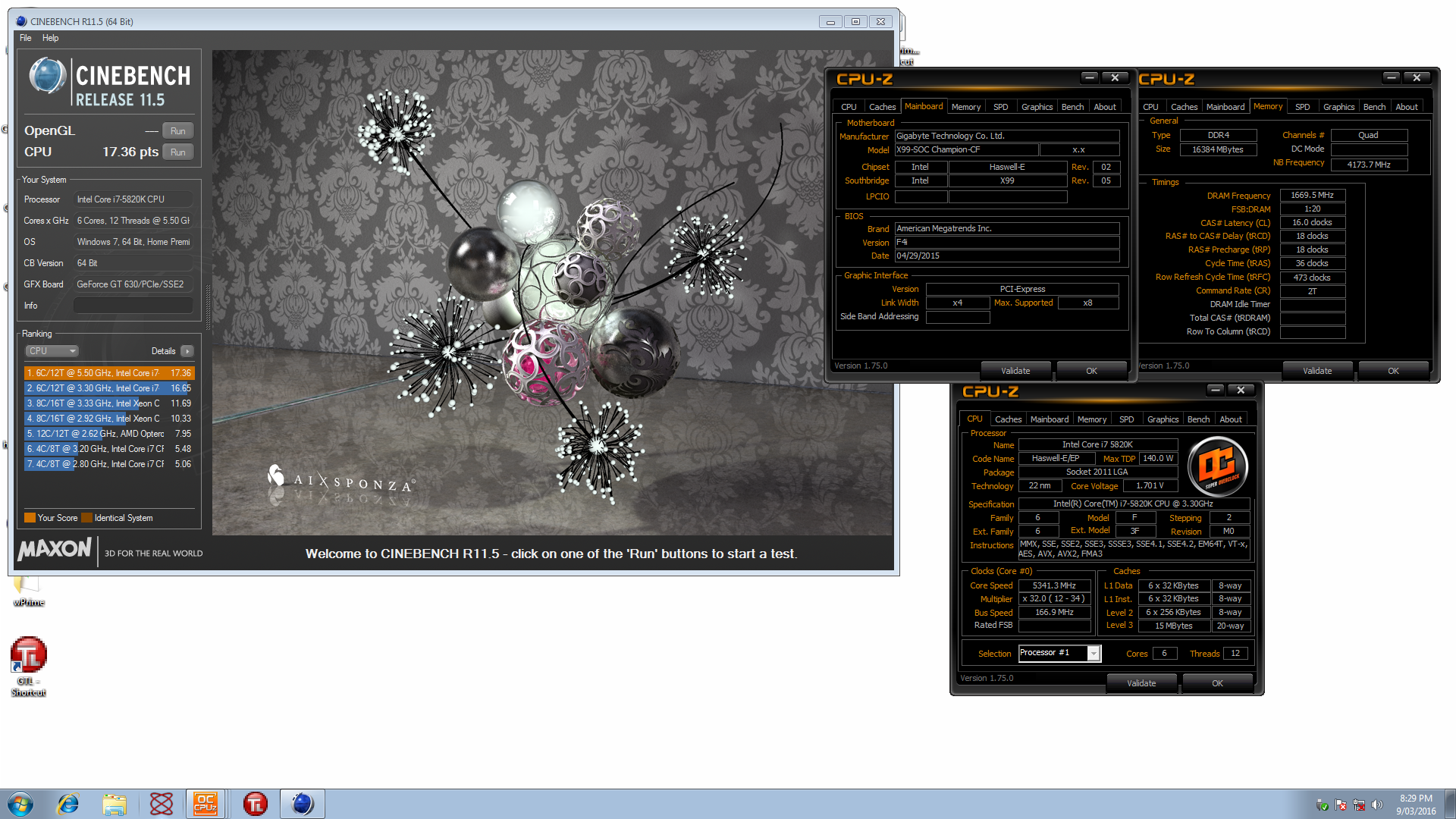Click the red crossed-circle taskbar icon

pyautogui.click(x=161, y=804)
